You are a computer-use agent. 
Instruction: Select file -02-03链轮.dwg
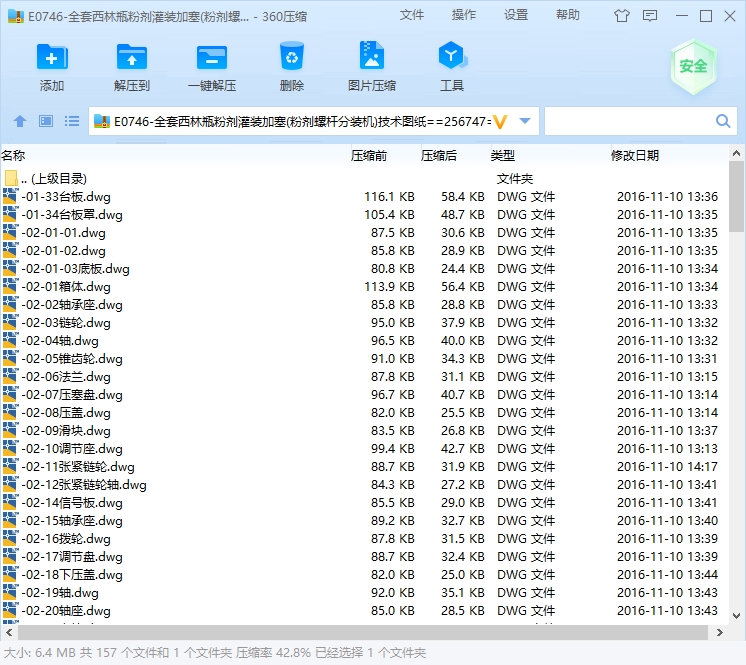tap(66, 323)
